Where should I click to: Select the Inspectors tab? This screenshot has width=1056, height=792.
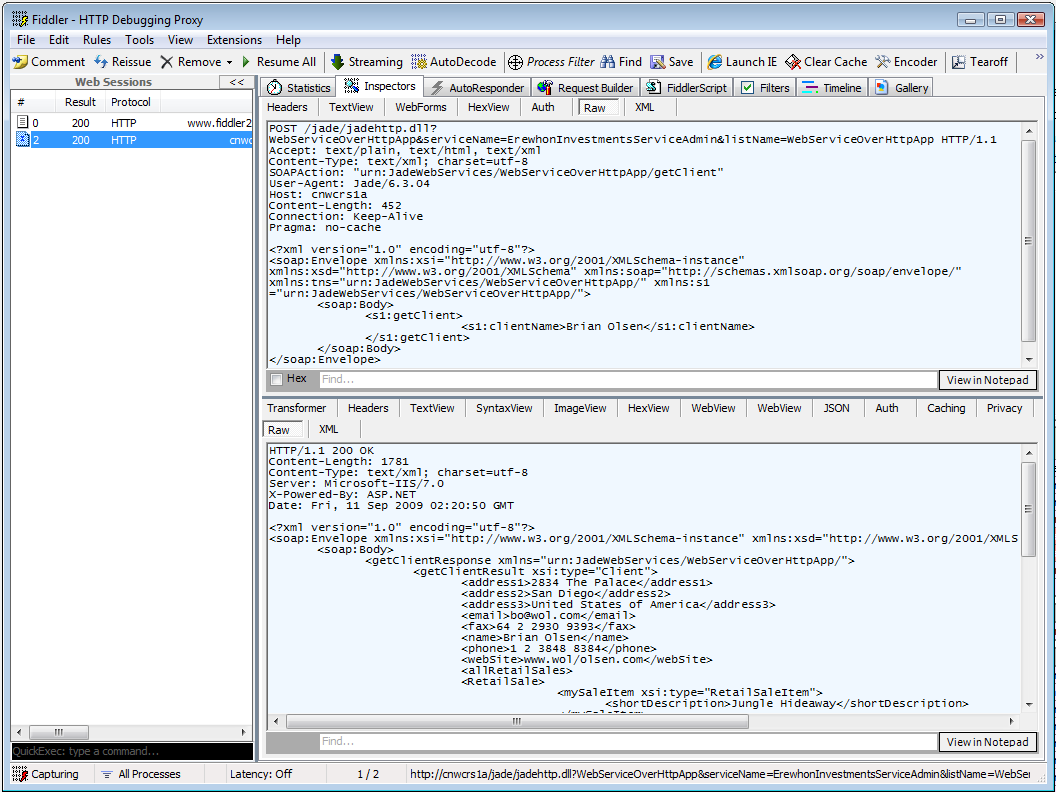click(x=380, y=86)
